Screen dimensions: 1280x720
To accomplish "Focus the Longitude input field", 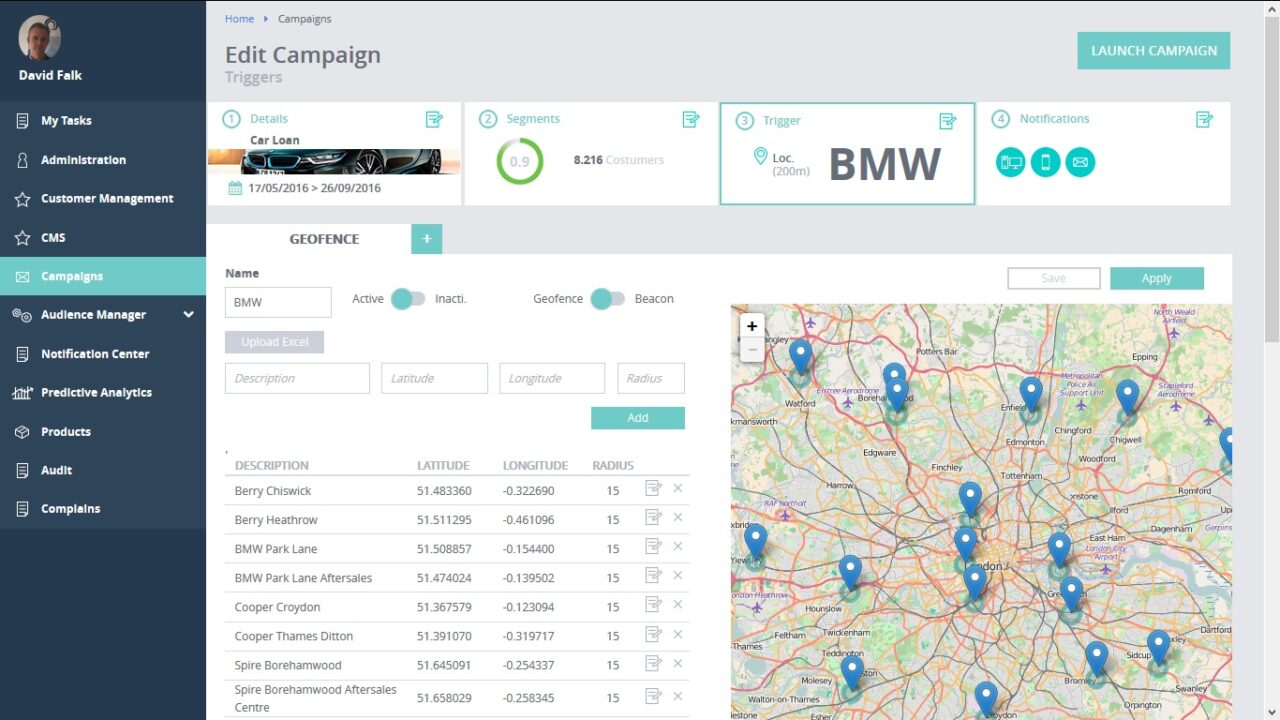I will (x=552, y=378).
